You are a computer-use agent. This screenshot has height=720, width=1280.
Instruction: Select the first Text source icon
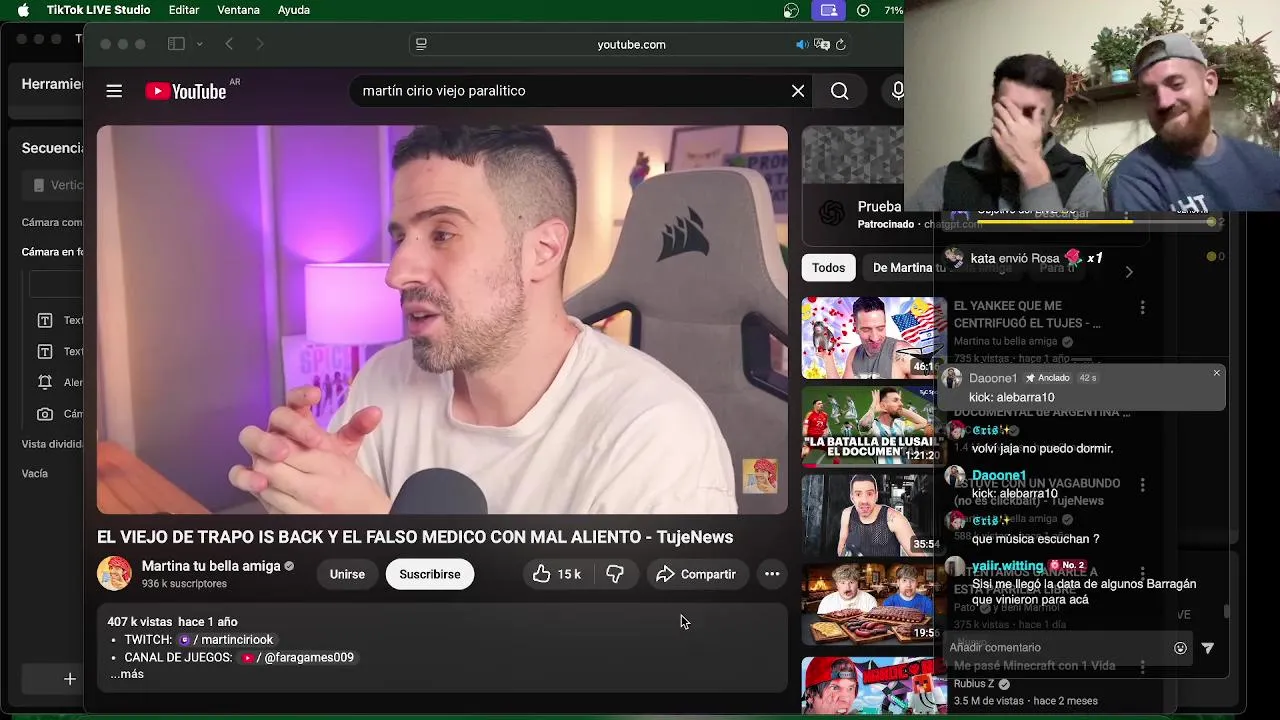pyautogui.click(x=45, y=320)
